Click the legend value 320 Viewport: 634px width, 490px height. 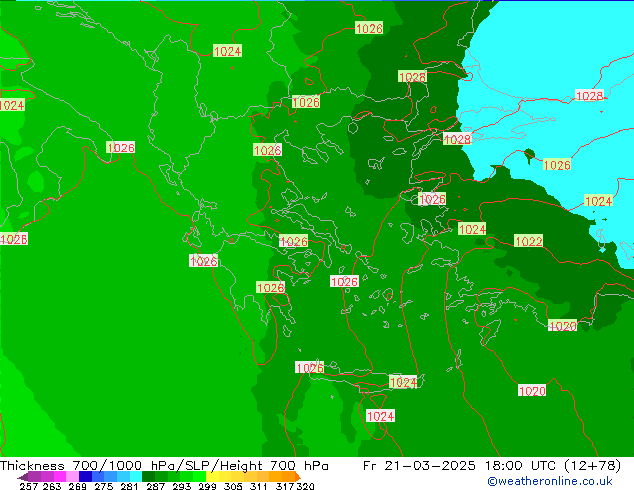click(305, 486)
